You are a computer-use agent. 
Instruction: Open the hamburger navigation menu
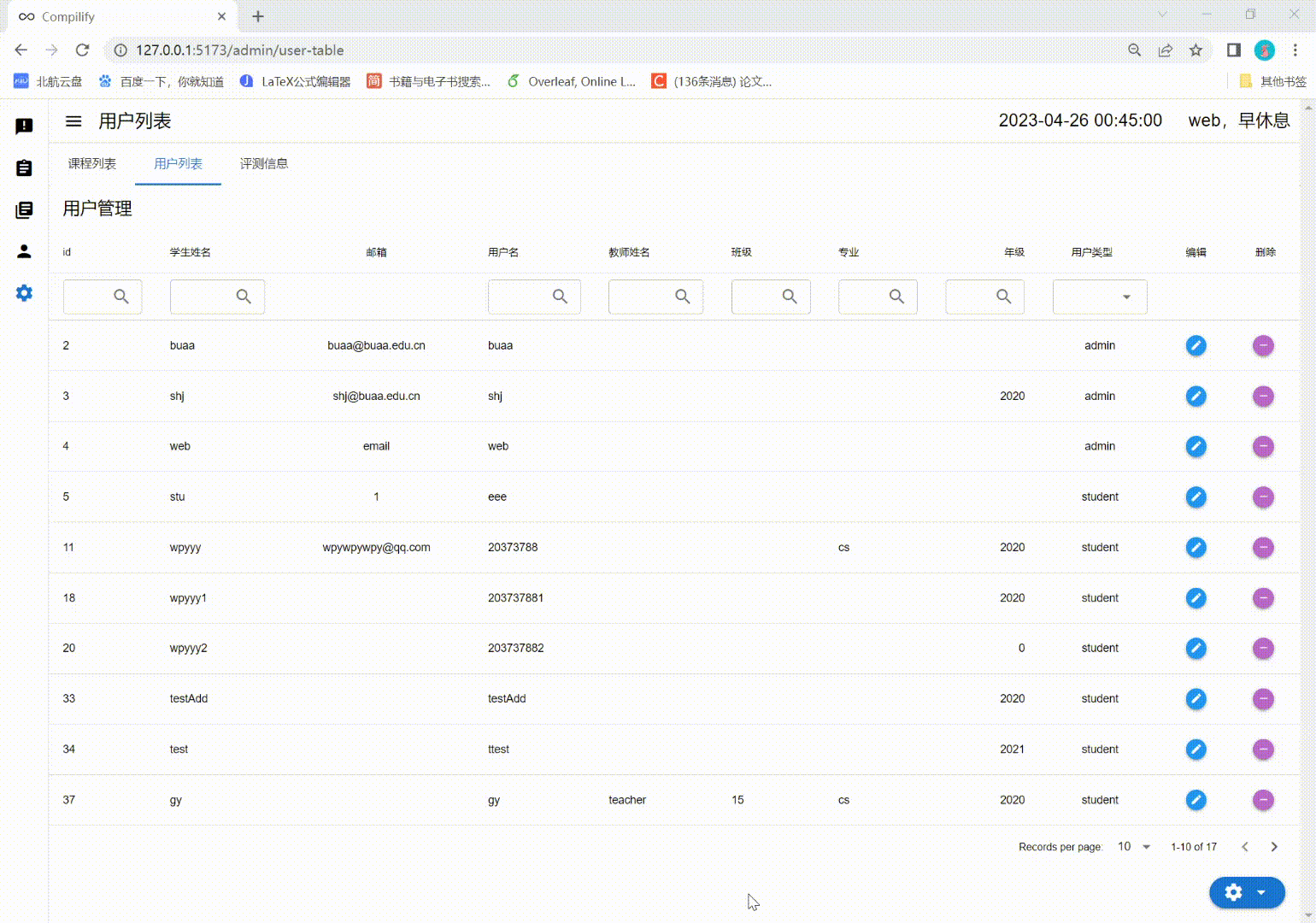pos(73,121)
